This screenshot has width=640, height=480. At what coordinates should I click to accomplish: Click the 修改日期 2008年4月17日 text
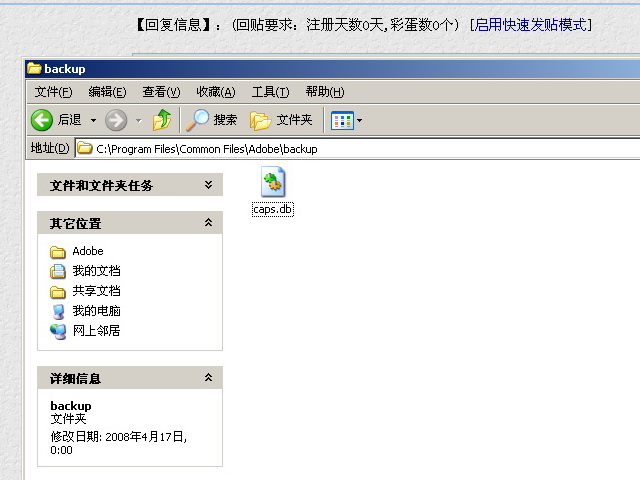click(x=118, y=443)
